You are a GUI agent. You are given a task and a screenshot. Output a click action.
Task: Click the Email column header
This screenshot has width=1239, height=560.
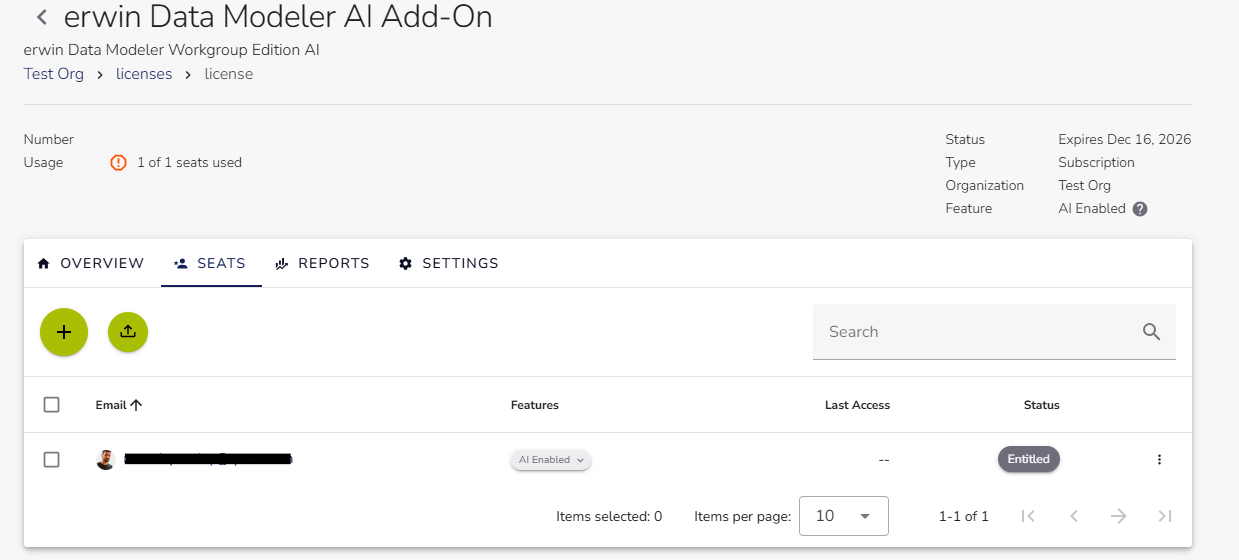pos(111,405)
